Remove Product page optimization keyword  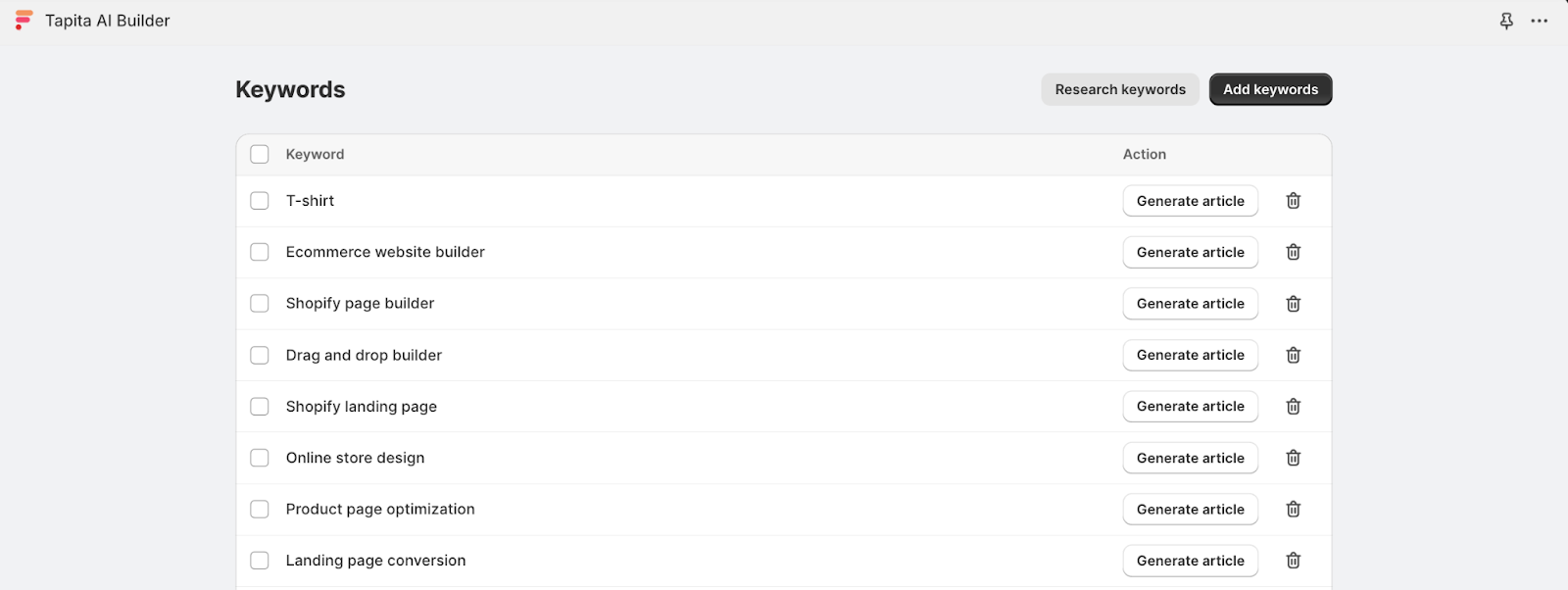coord(1293,509)
